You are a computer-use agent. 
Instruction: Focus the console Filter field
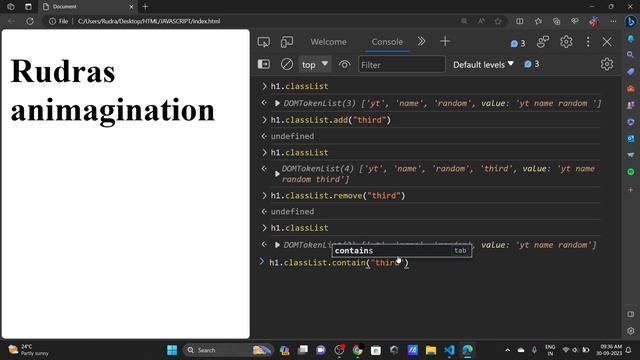tap(402, 64)
